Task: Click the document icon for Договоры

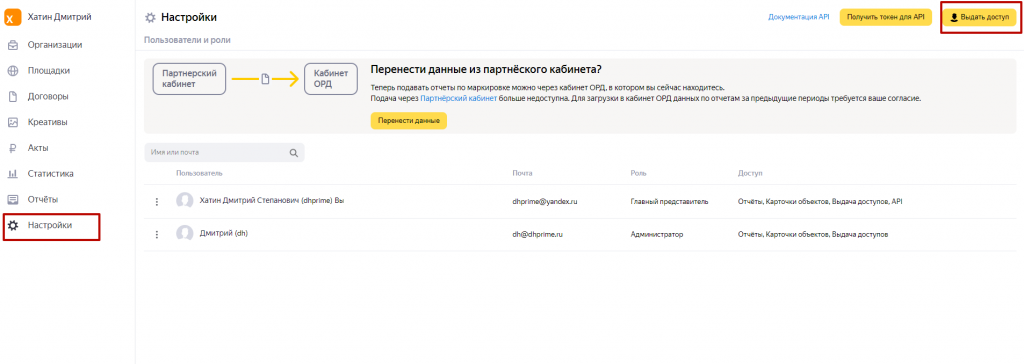Action: pos(12,97)
